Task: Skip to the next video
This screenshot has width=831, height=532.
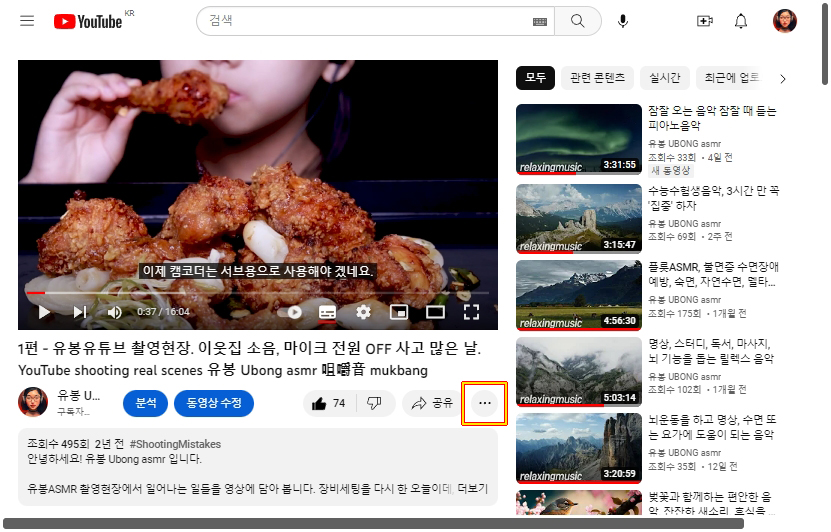Action: [80, 312]
